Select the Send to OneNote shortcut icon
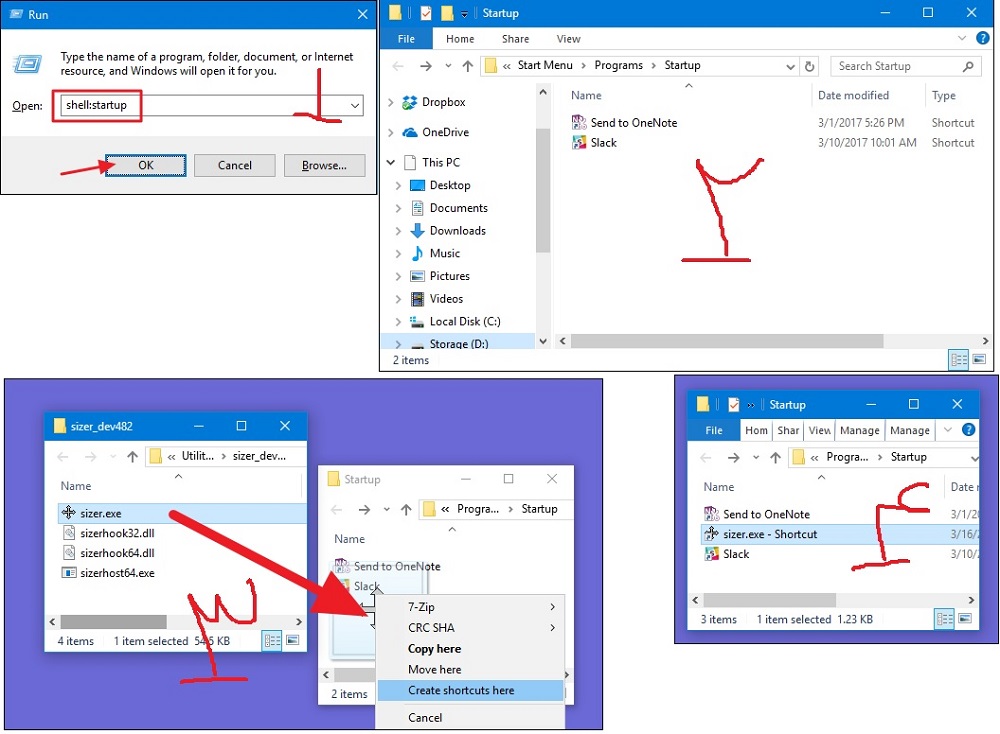This screenshot has width=1000, height=734. (579, 123)
